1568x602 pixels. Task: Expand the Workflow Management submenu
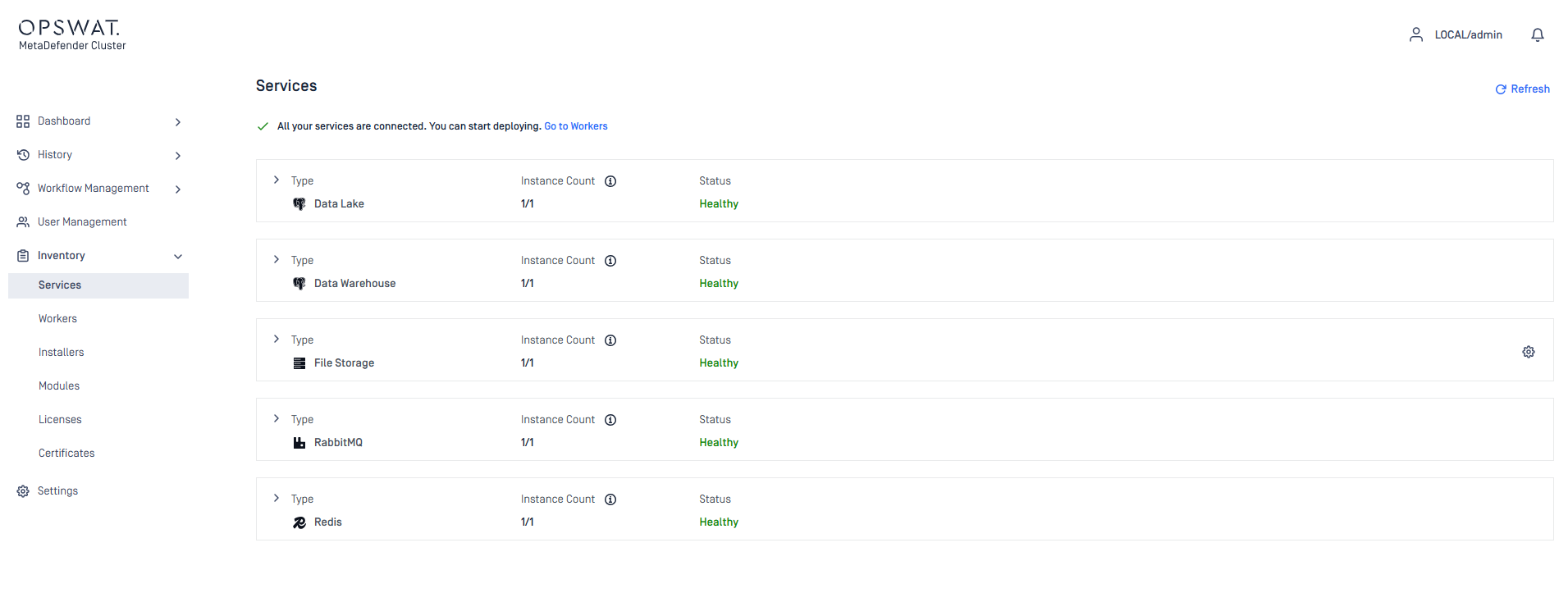click(178, 189)
